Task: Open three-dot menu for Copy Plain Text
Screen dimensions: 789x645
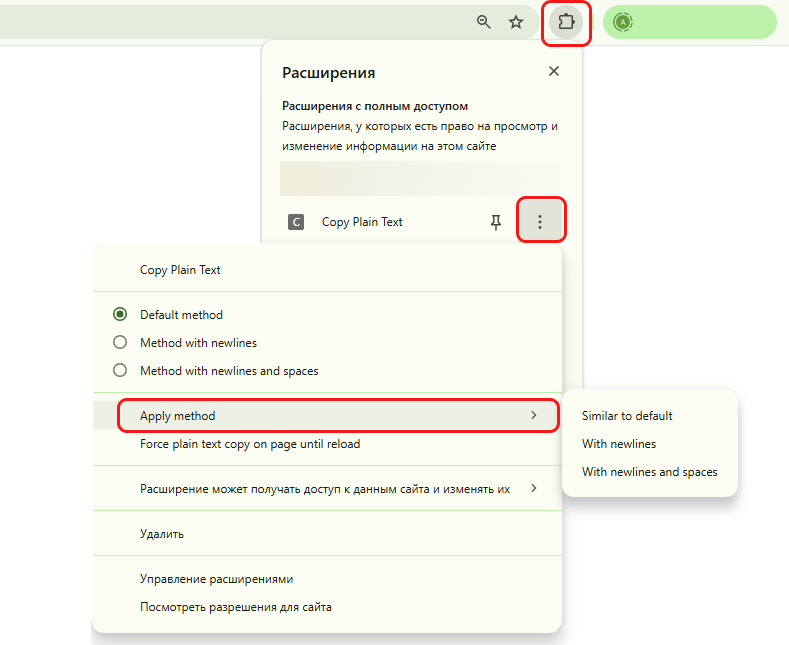Action: pos(540,222)
